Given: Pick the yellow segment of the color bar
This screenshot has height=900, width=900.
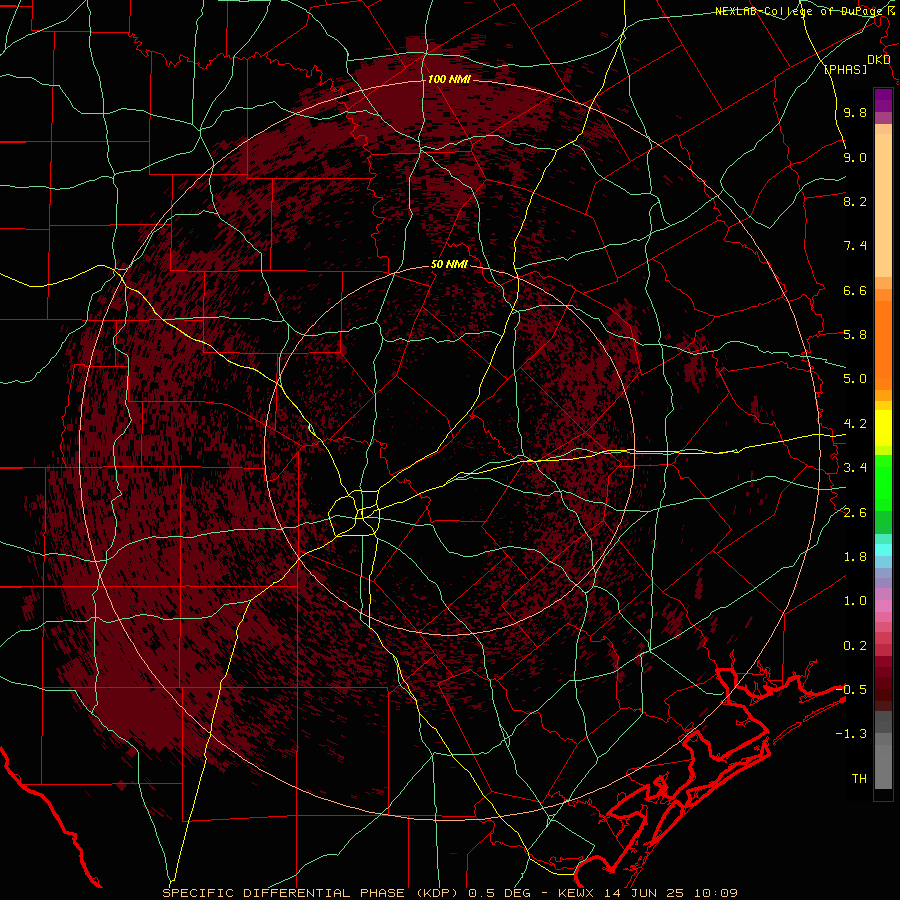Looking at the screenshot, I should click(x=883, y=428).
